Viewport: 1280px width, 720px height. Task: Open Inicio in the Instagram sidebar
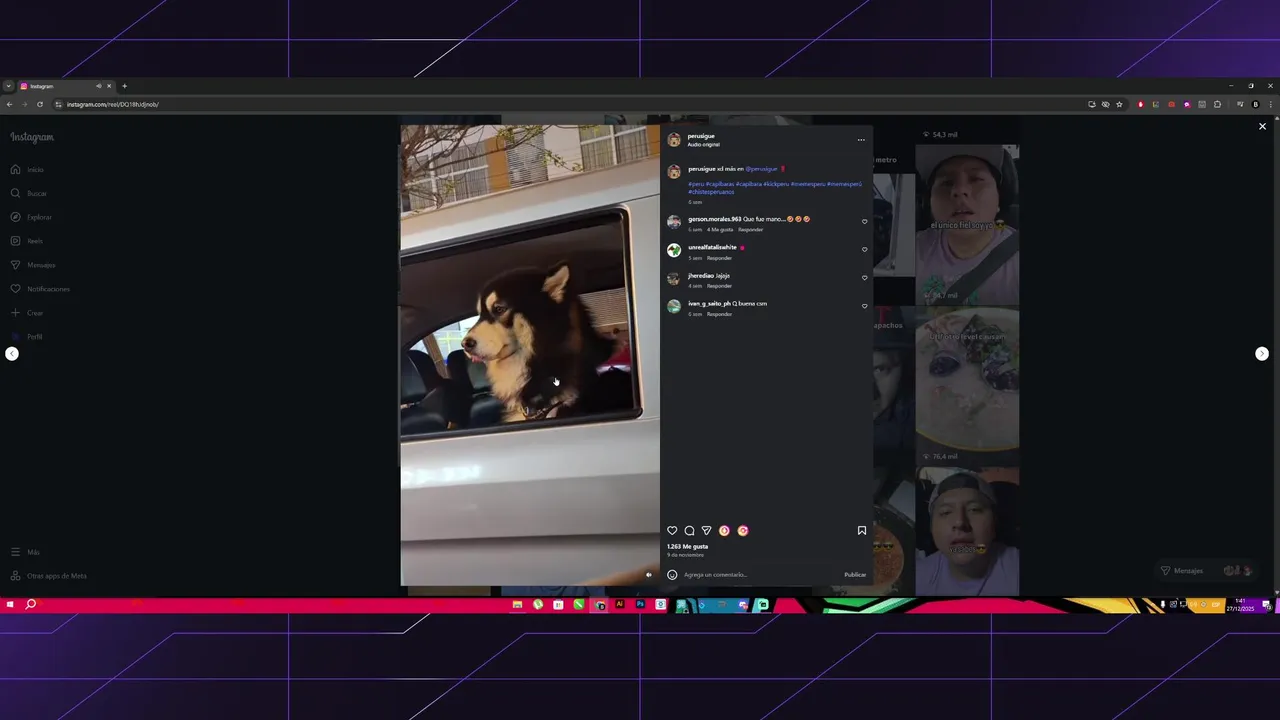coord(28,170)
